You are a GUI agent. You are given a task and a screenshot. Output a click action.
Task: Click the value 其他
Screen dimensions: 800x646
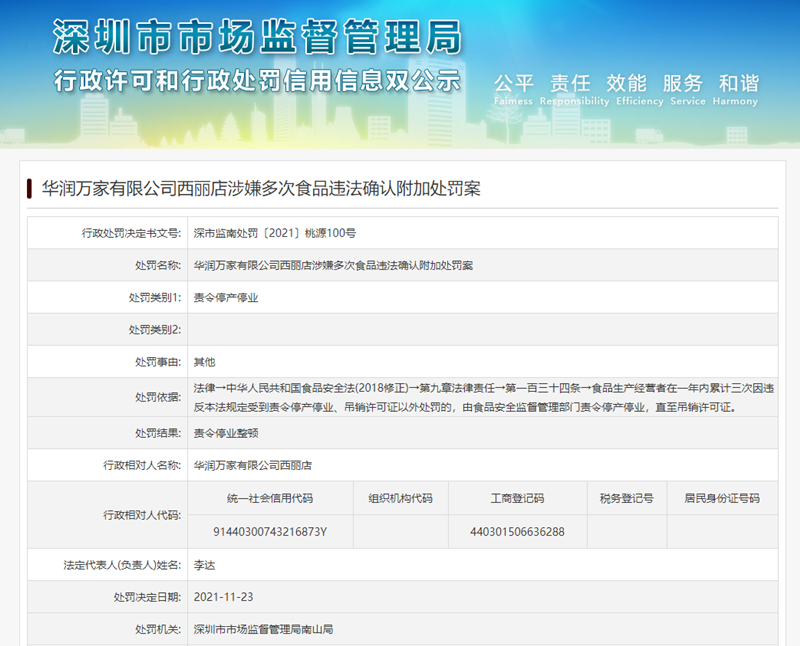tap(204, 362)
